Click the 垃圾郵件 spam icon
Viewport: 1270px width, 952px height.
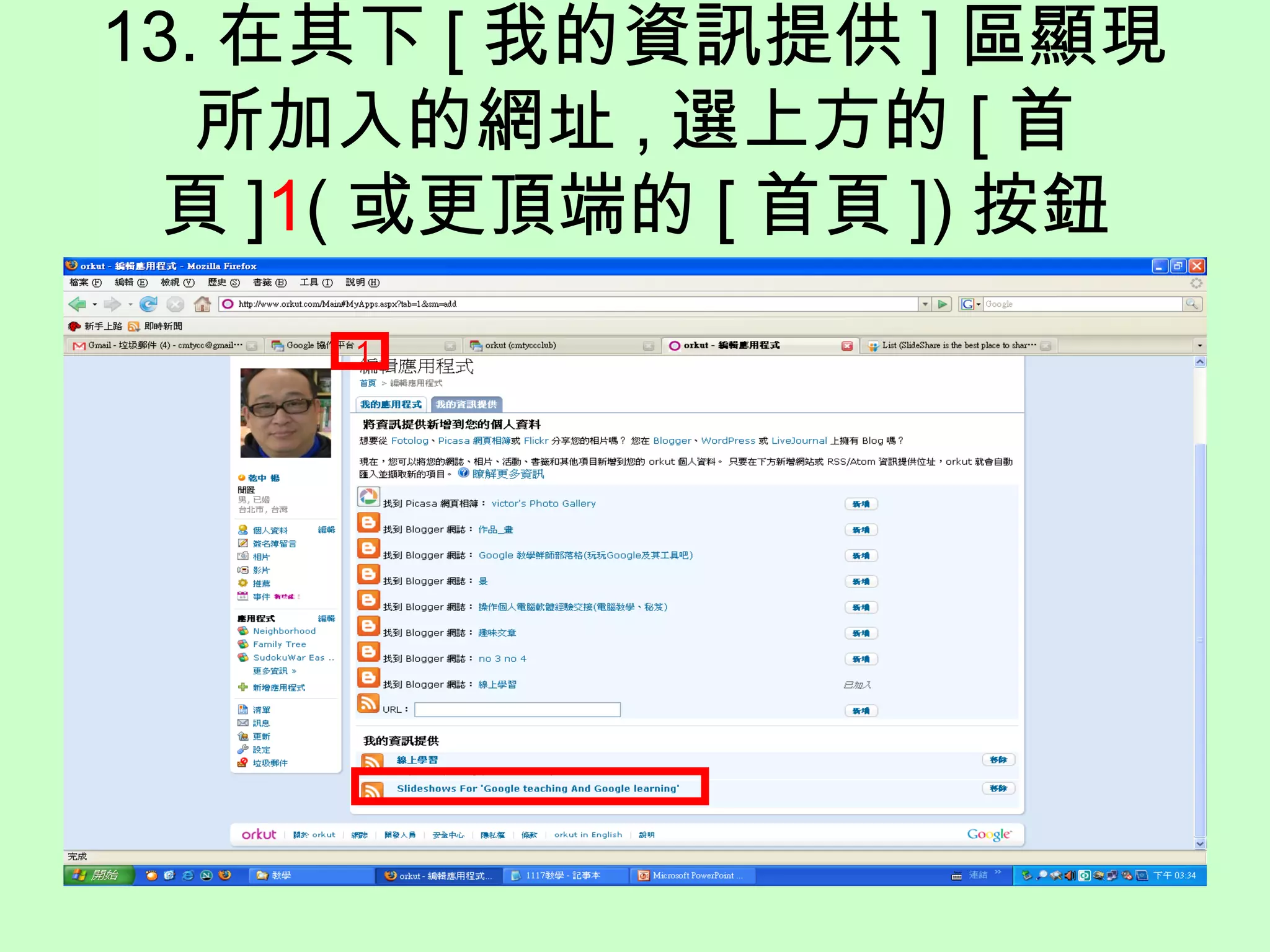pos(243,762)
